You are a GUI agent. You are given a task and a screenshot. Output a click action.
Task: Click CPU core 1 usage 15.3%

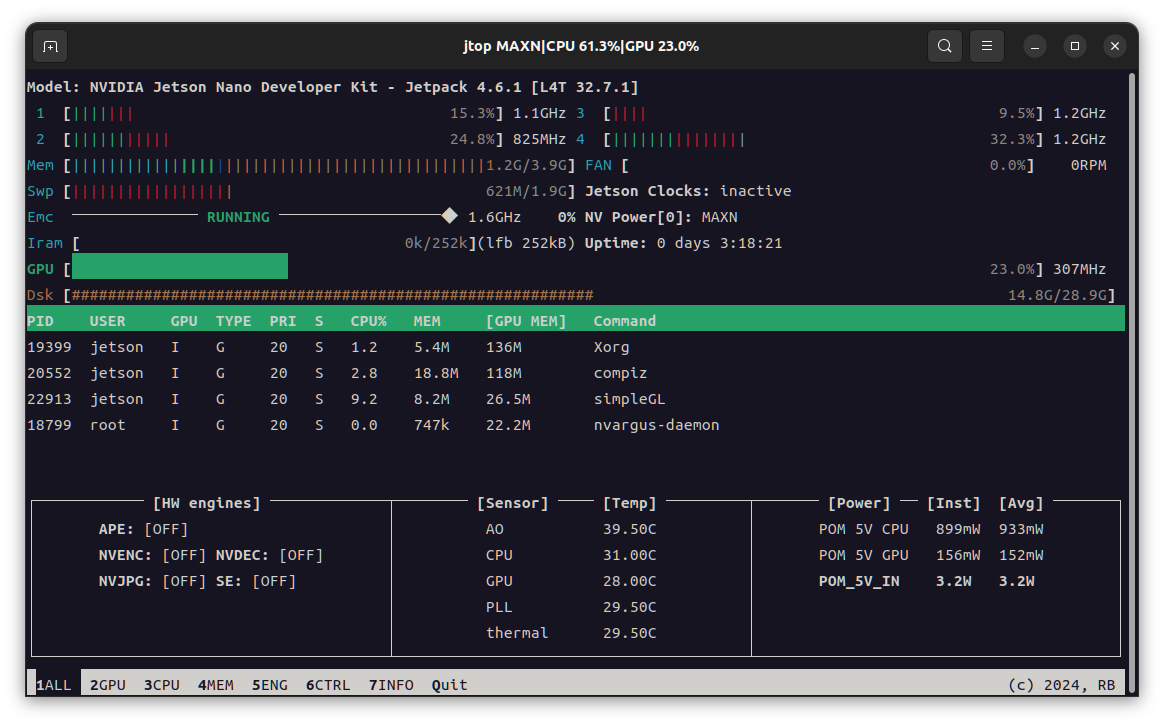[472, 114]
